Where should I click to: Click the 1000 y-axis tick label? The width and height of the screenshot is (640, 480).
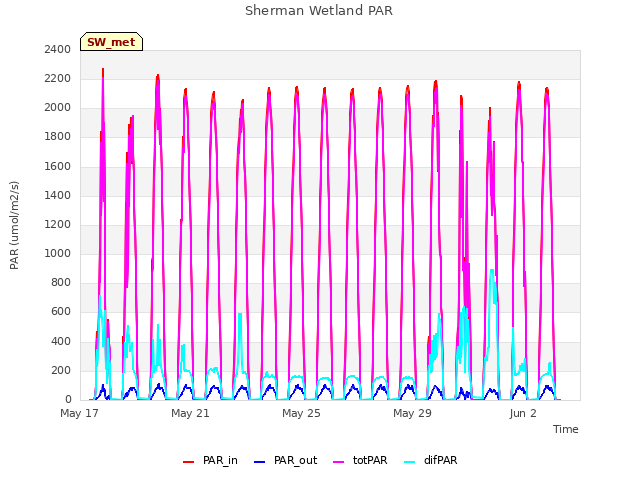[x=58, y=253]
